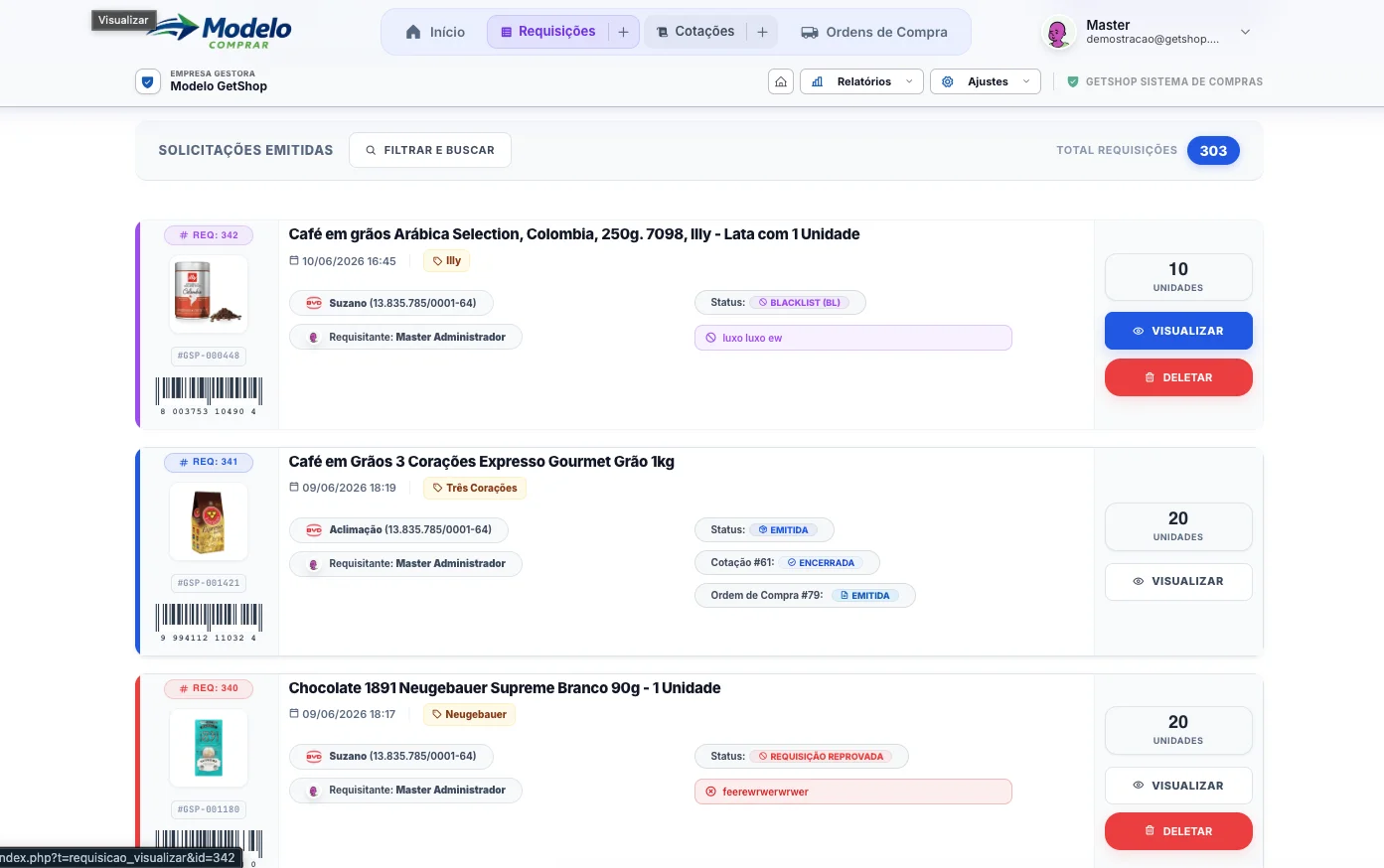Open the Ajustes dropdown
Viewport: 1384px width, 868px height.
pos(986,81)
